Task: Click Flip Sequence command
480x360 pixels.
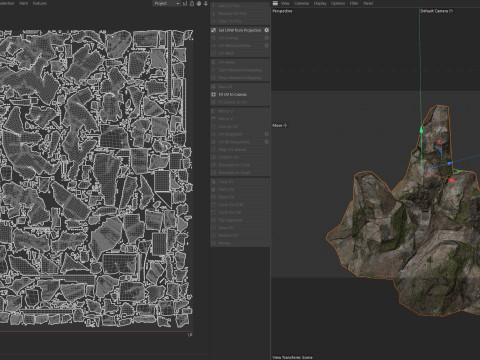Action: tap(240, 220)
